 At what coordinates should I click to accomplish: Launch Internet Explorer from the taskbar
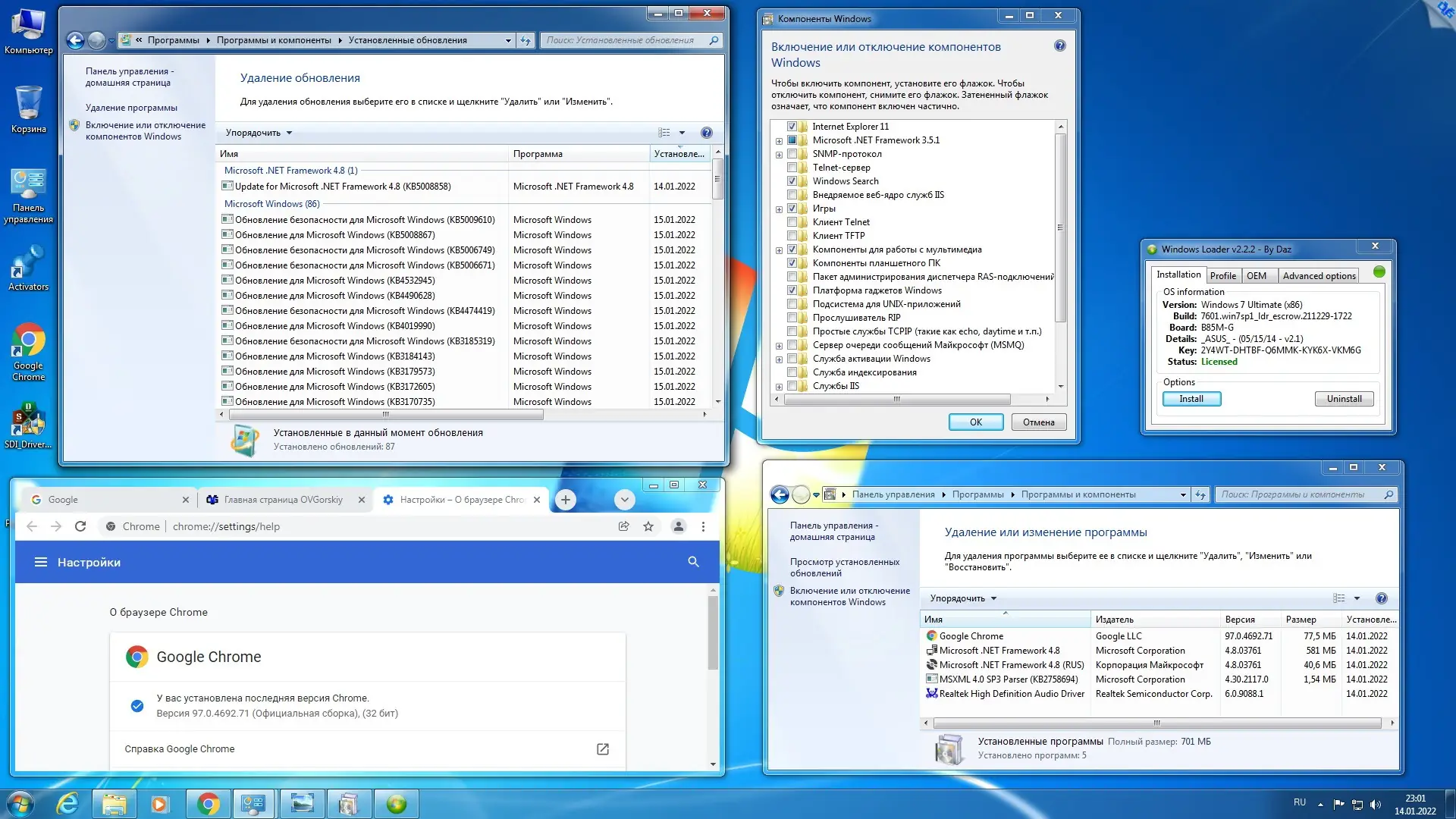point(68,803)
